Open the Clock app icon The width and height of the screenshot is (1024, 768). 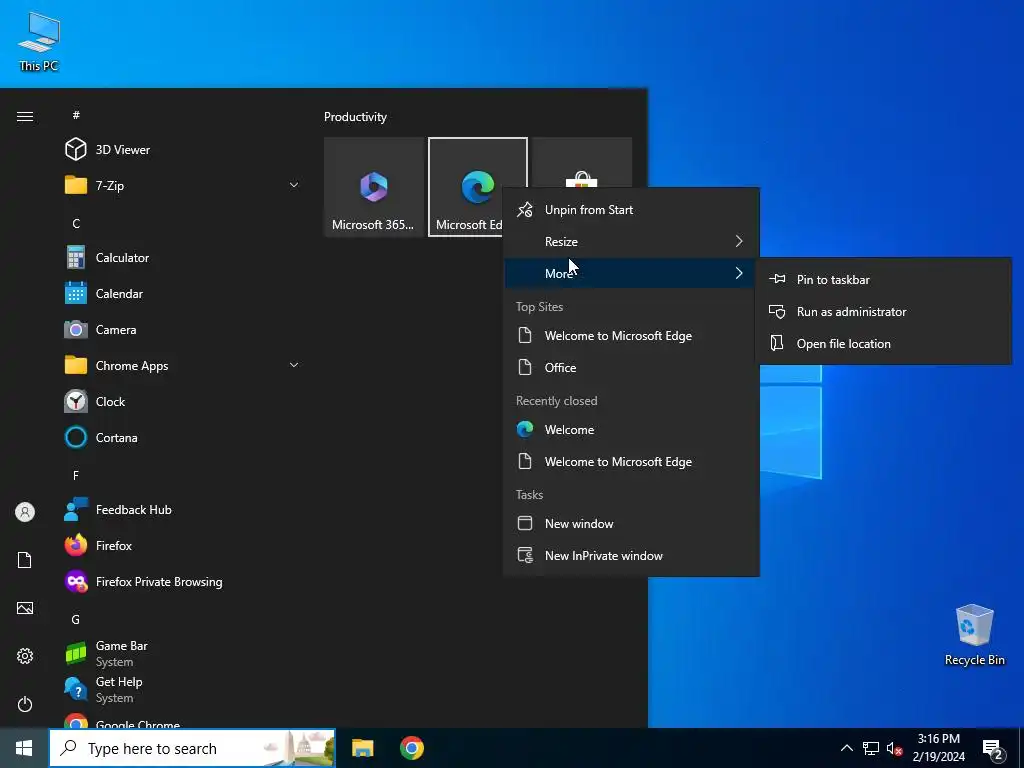click(x=76, y=402)
